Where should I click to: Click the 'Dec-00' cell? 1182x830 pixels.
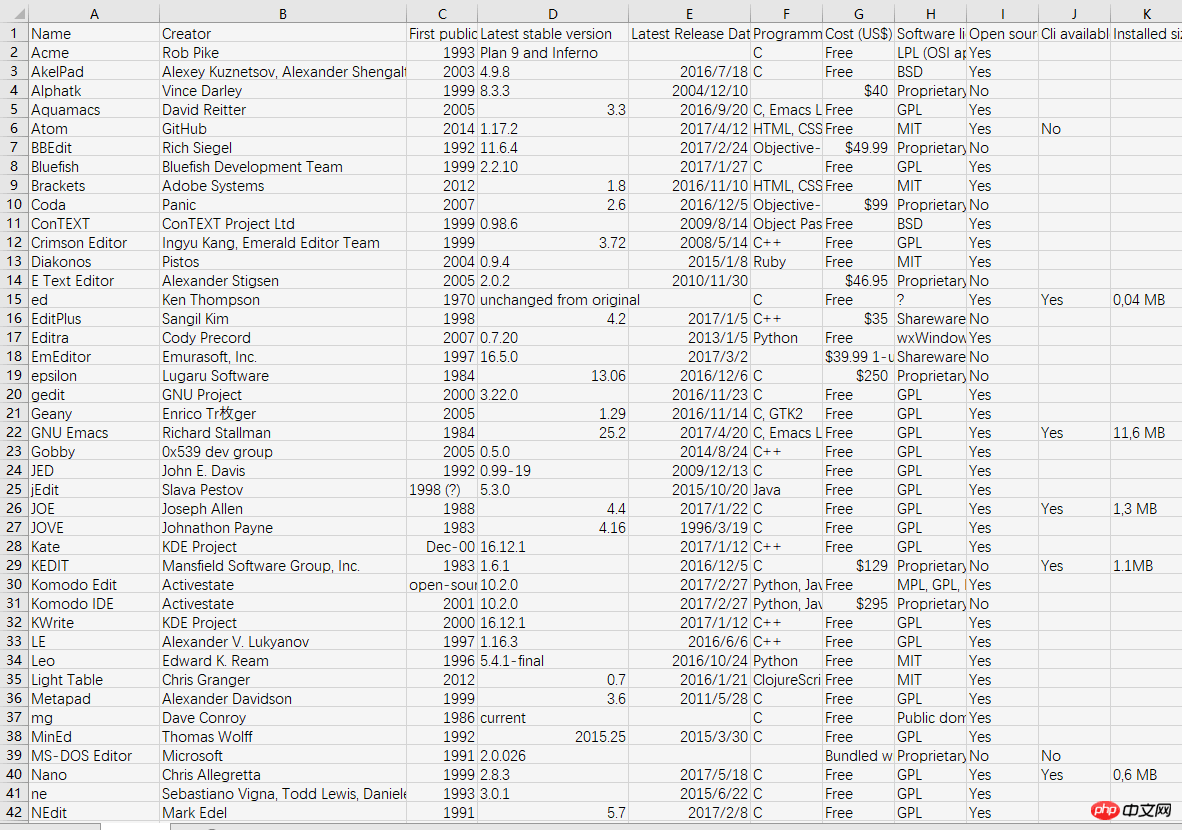(442, 547)
